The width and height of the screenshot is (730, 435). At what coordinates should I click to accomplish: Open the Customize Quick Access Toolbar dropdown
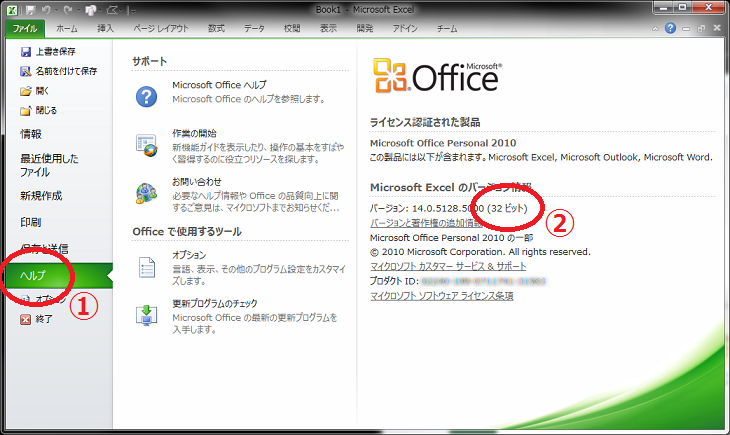coord(133,10)
